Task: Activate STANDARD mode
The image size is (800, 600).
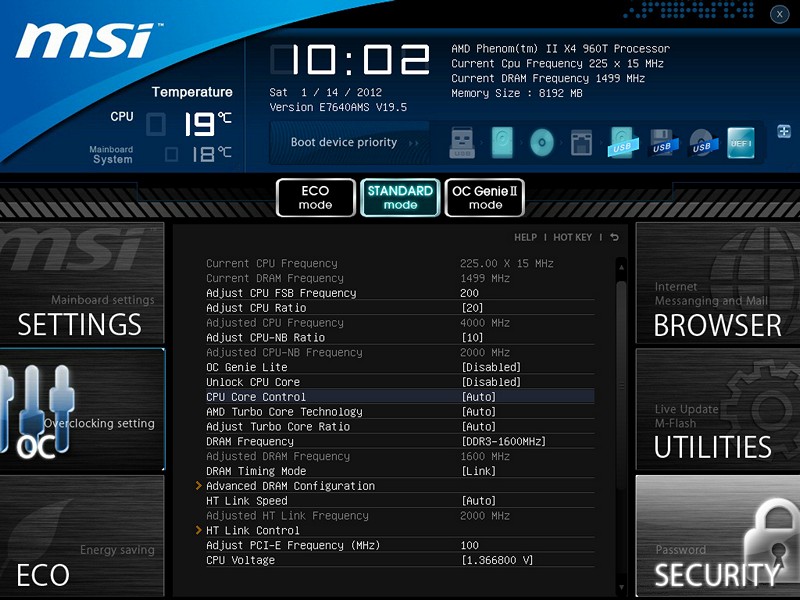Action: [400, 197]
